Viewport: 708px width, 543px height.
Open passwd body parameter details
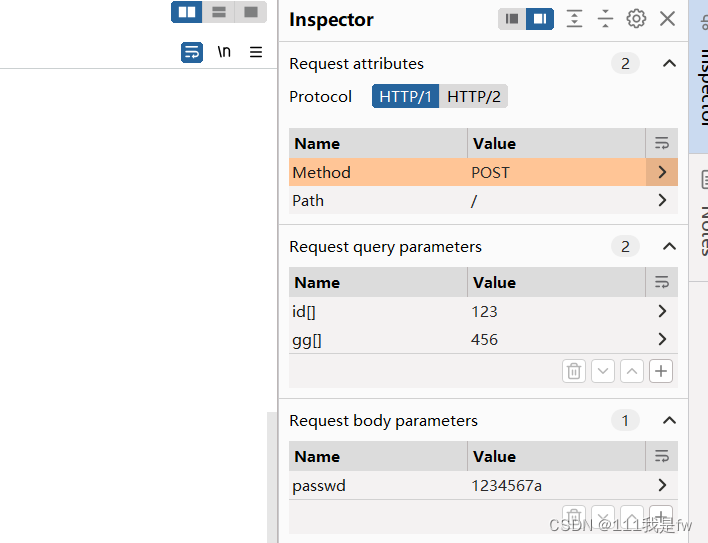coord(662,485)
